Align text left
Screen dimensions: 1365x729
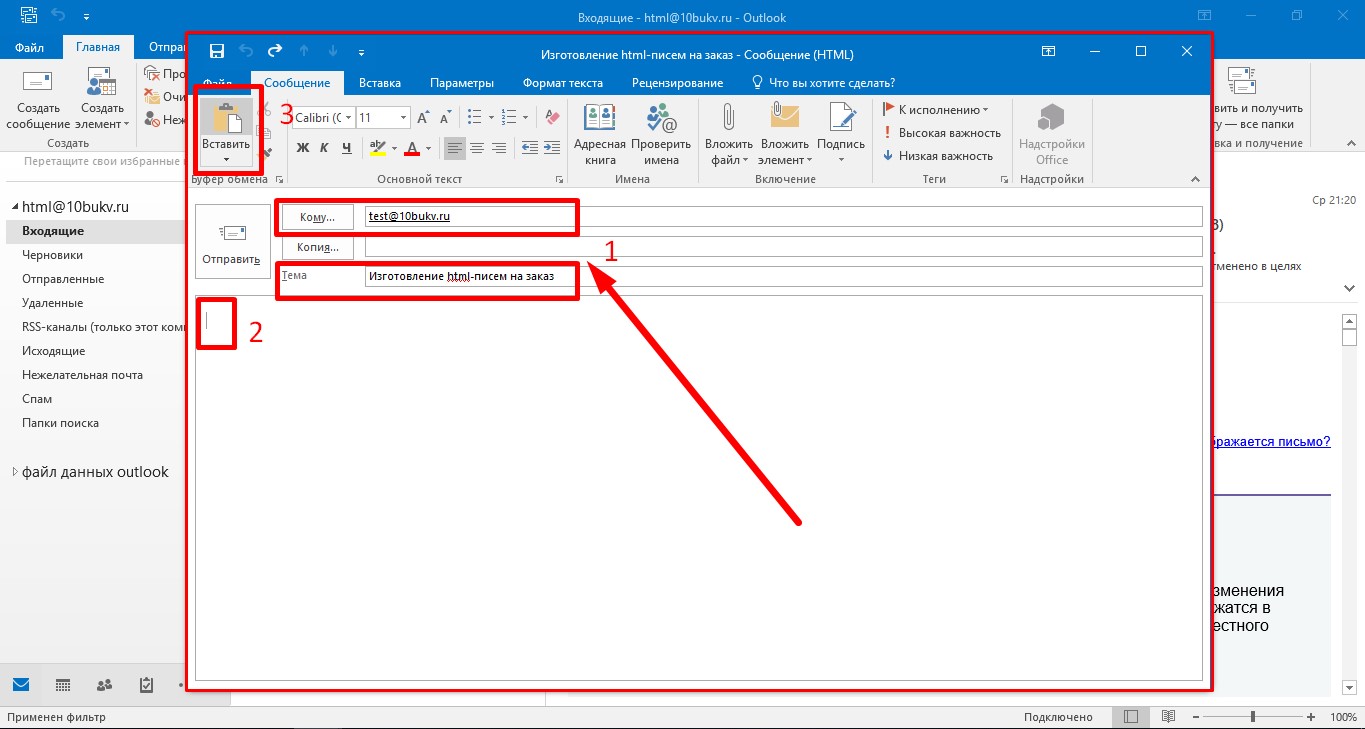pos(455,148)
